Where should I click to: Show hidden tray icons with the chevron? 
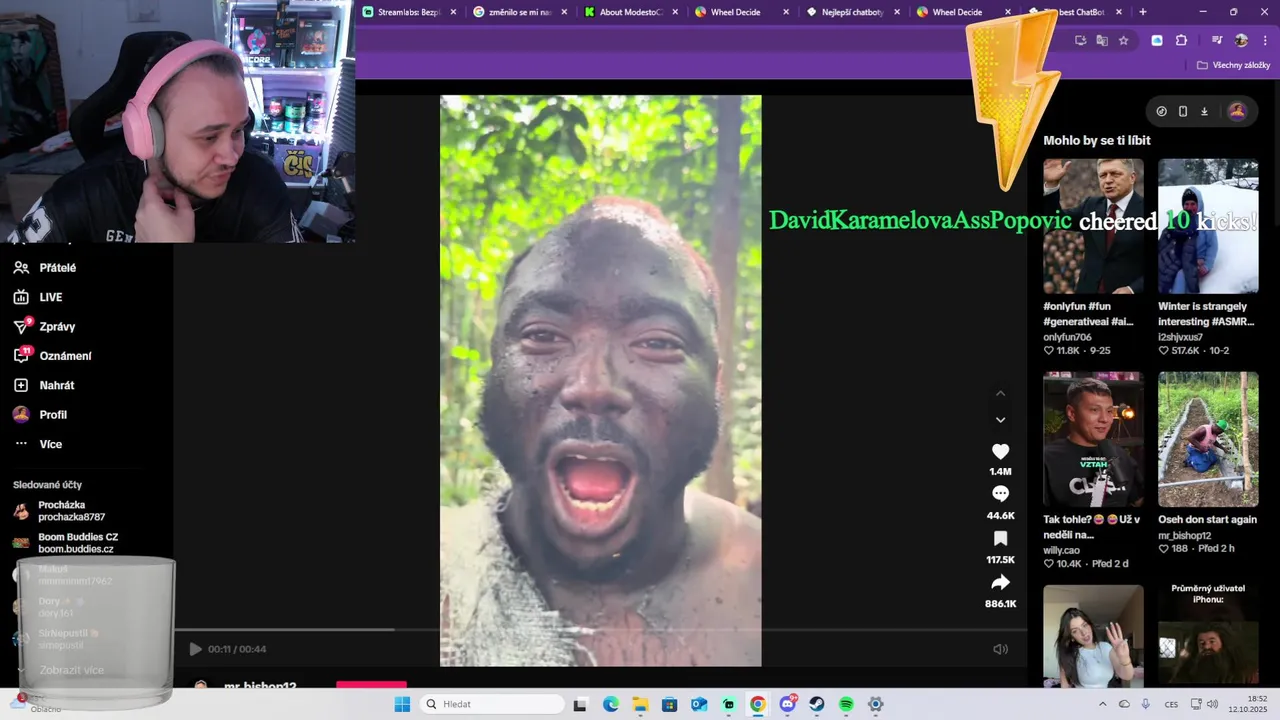[1103, 704]
